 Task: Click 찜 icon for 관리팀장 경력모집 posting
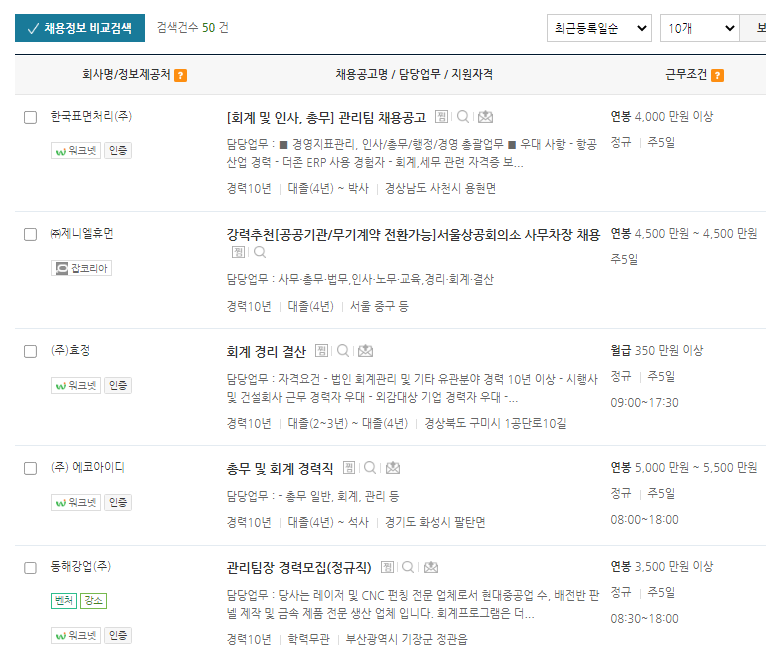(x=387, y=567)
